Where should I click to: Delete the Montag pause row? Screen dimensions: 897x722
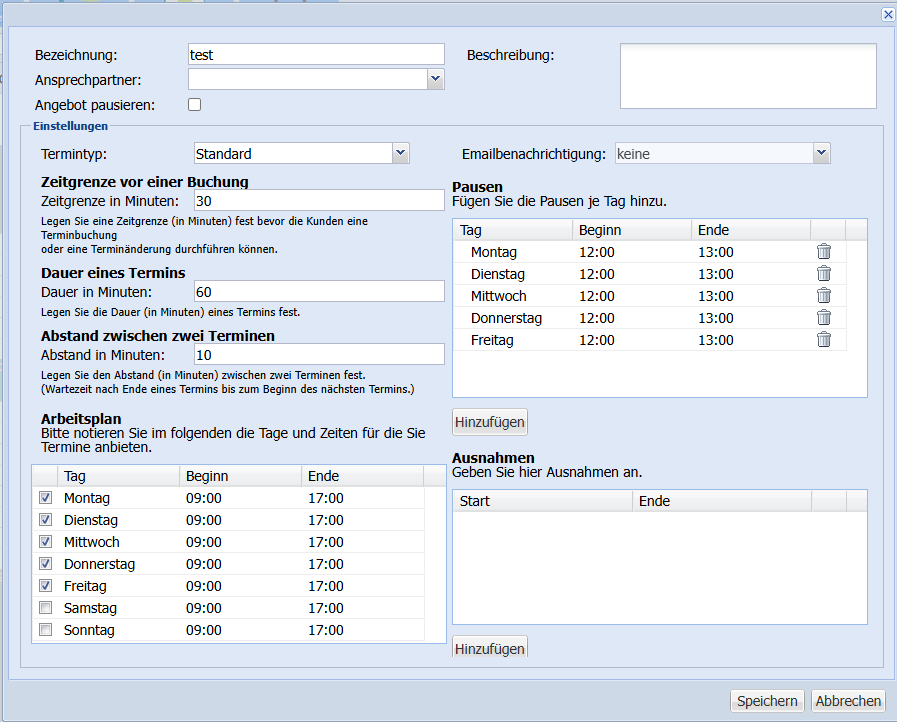pos(824,252)
